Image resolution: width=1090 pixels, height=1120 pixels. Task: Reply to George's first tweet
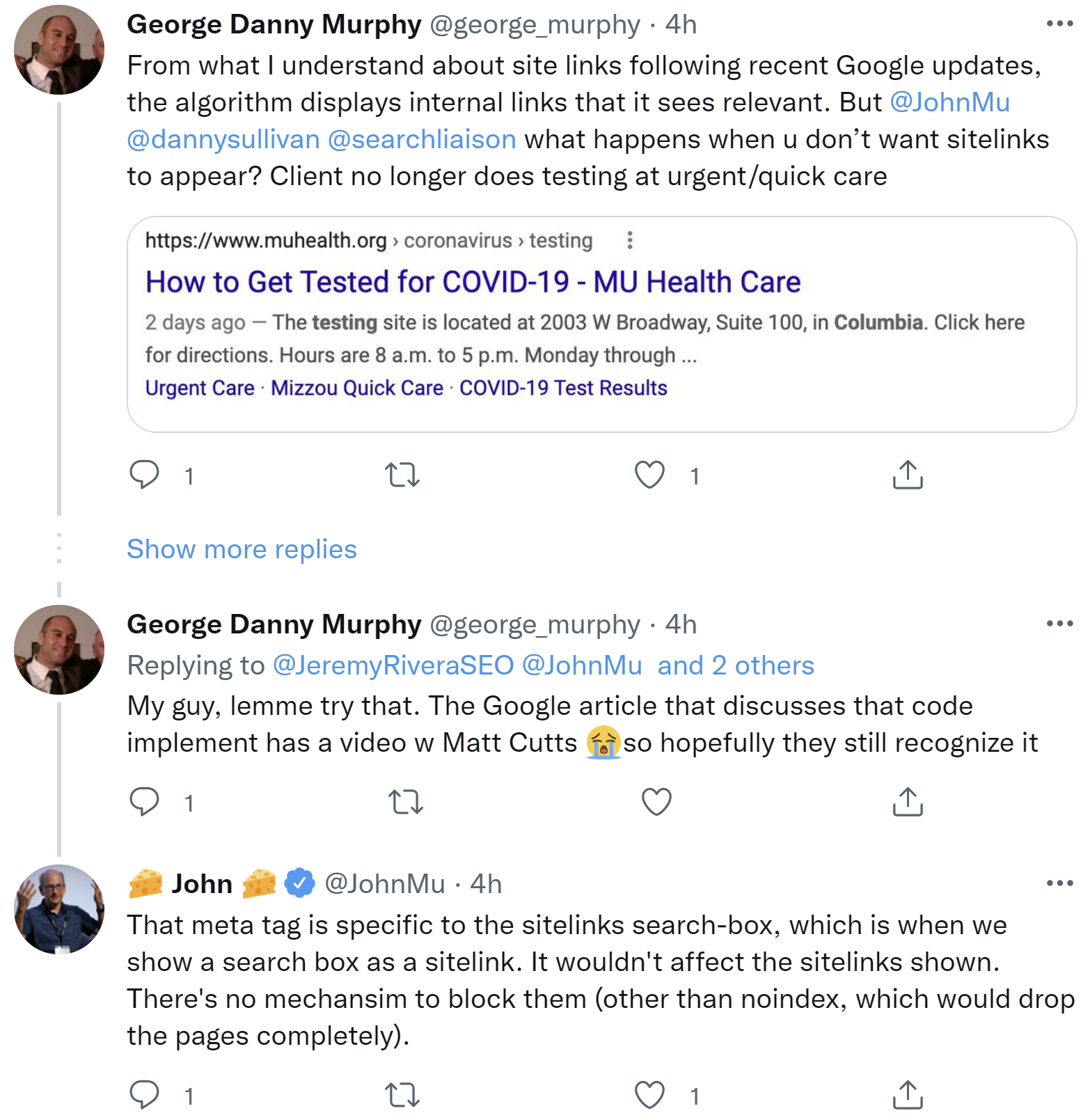(143, 475)
